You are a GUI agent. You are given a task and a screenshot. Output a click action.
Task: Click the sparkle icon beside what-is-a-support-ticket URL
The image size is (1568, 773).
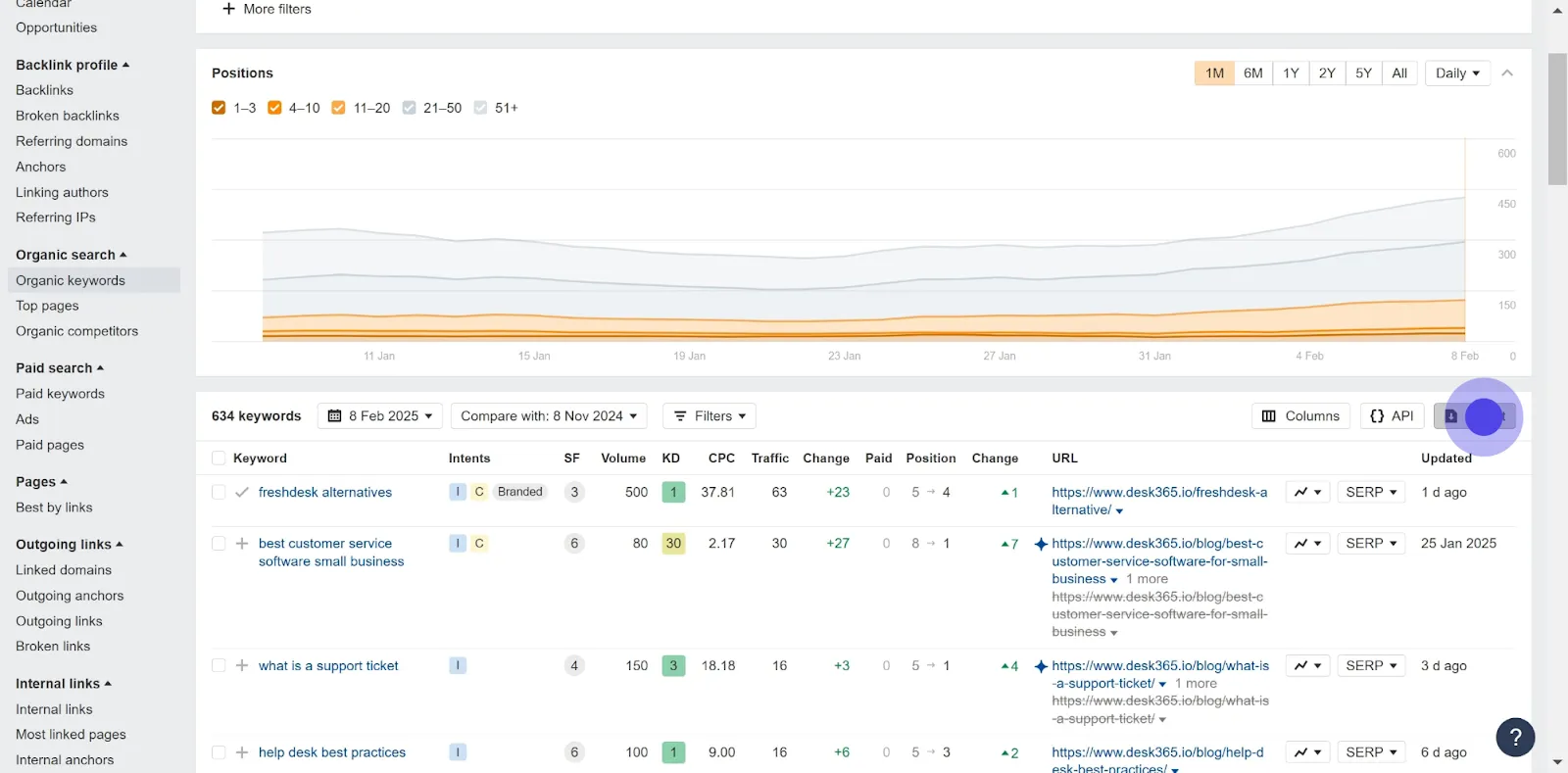pos(1041,666)
